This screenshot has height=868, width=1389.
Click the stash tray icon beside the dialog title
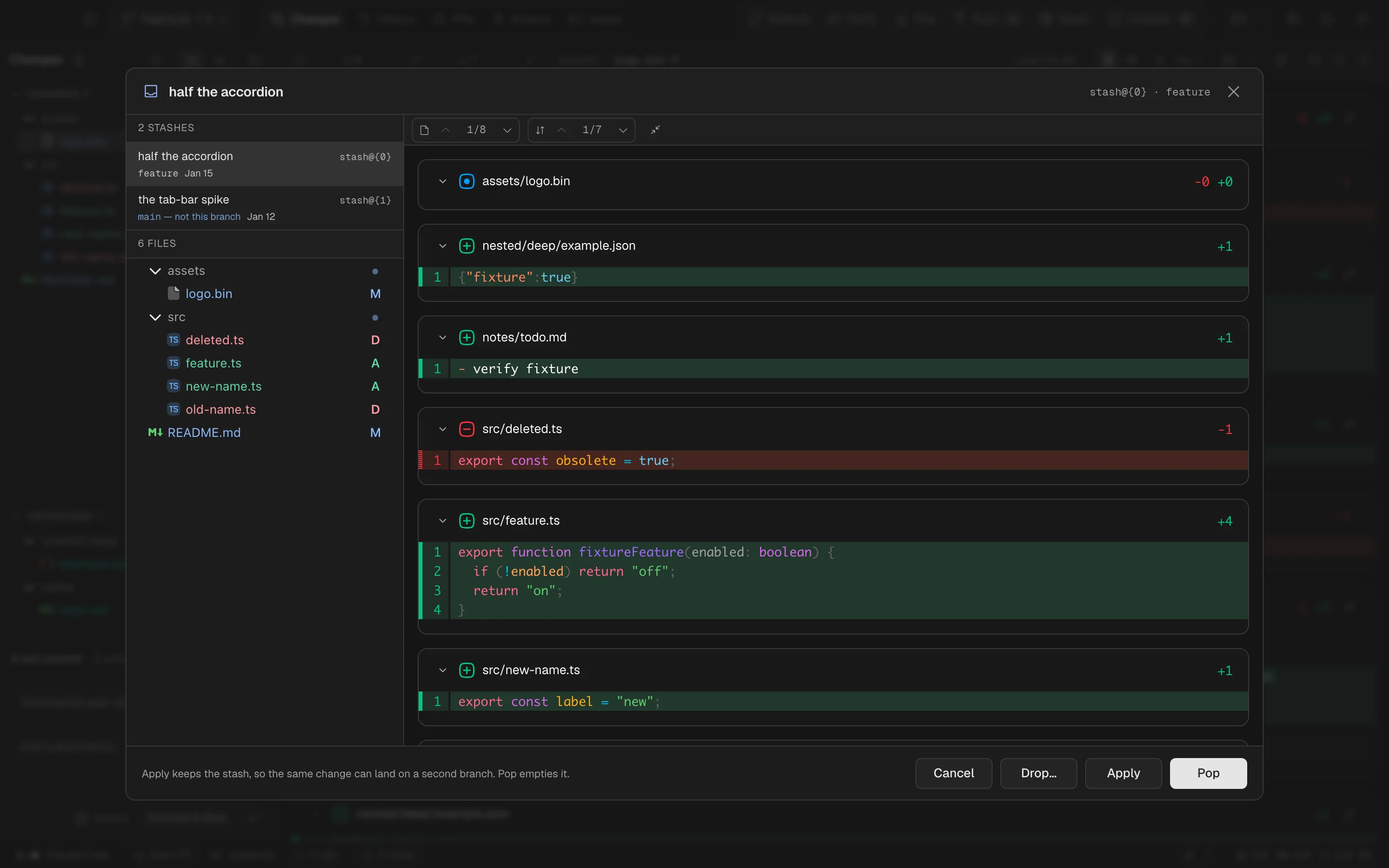(x=151, y=92)
